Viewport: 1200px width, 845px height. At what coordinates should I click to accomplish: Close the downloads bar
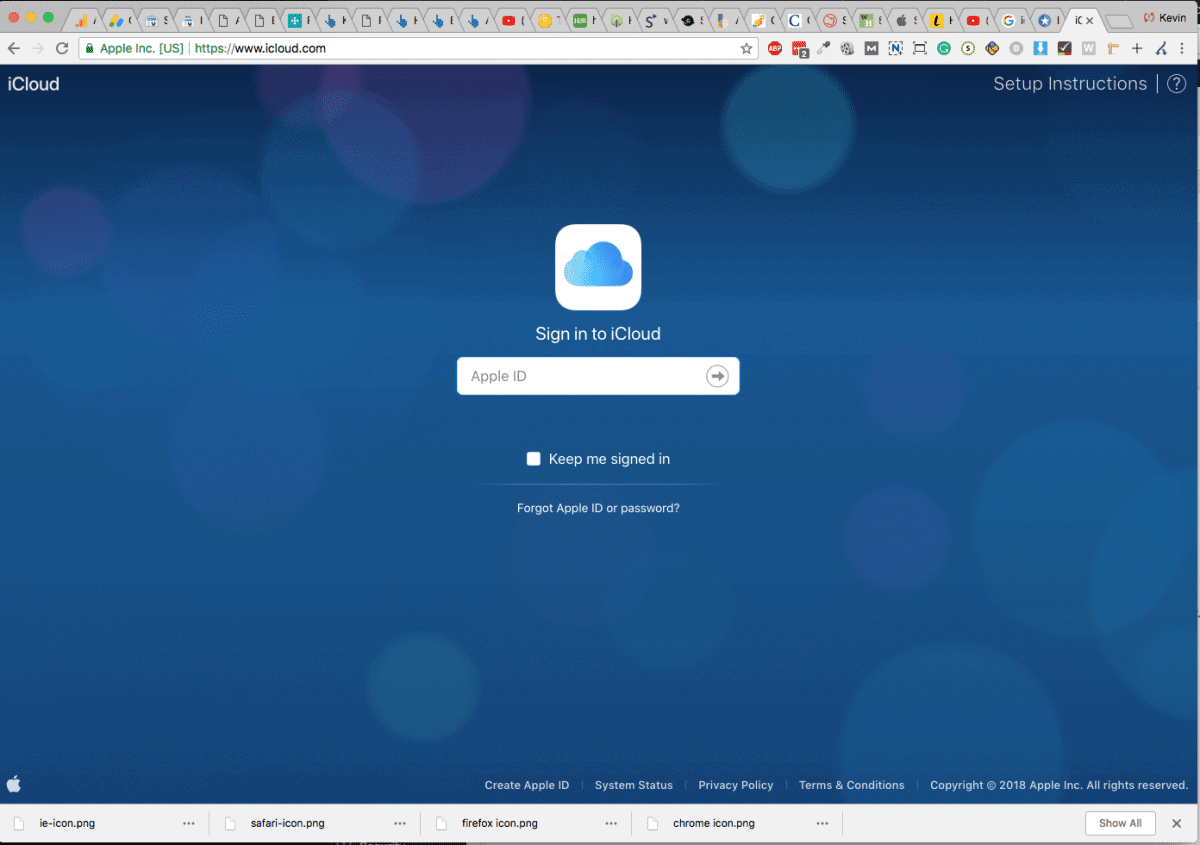tap(1177, 823)
